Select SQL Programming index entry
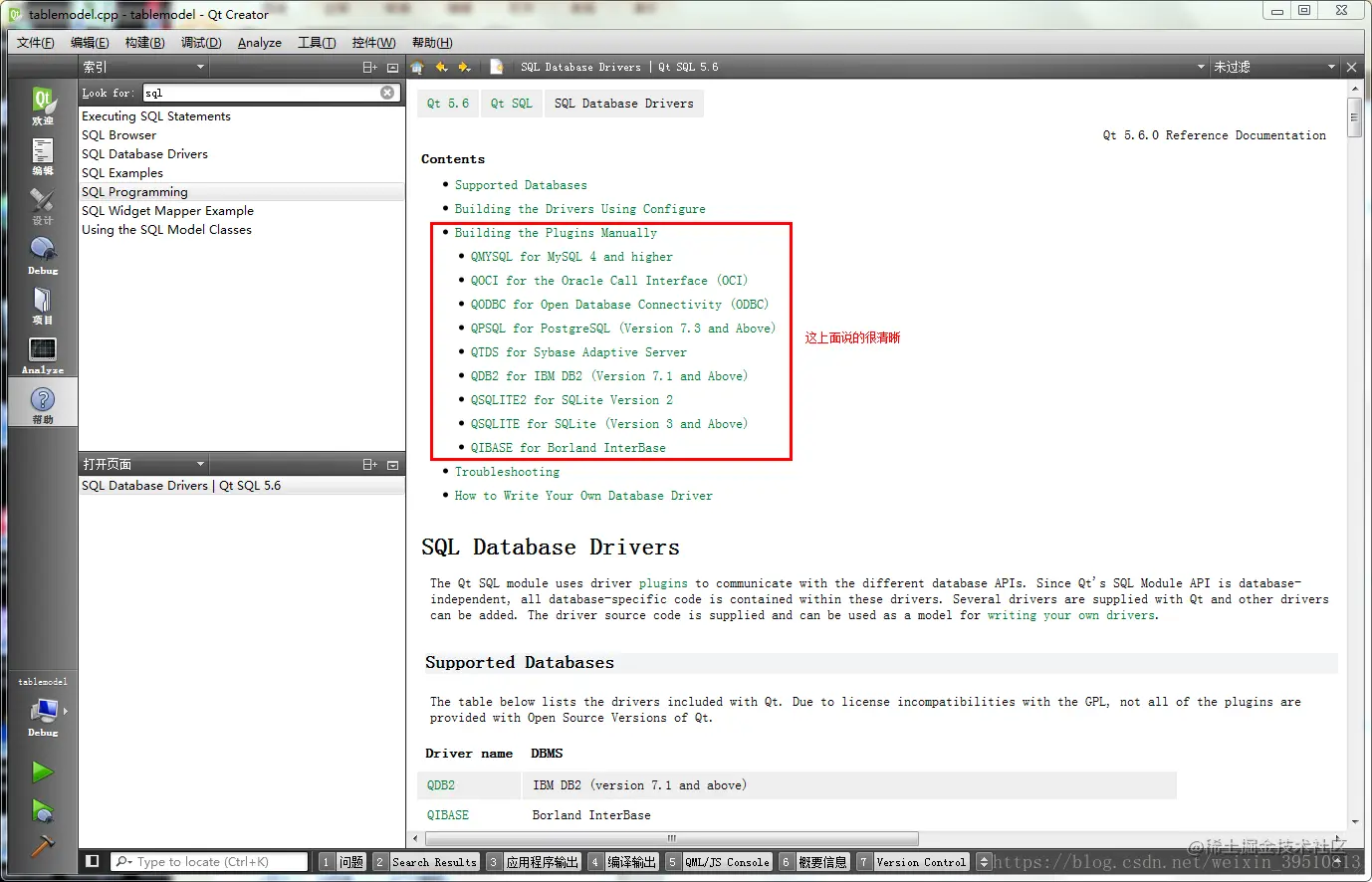The image size is (1372, 882). 242,192
